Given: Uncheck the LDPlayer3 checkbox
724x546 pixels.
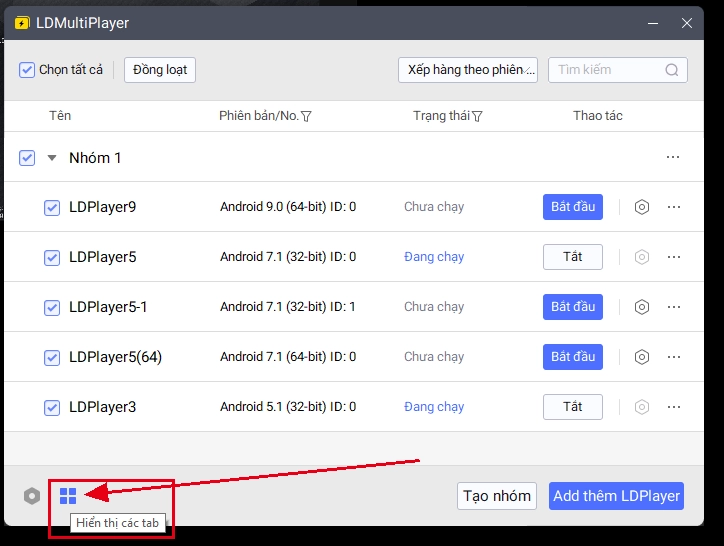Looking at the screenshot, I should [52, 408].
